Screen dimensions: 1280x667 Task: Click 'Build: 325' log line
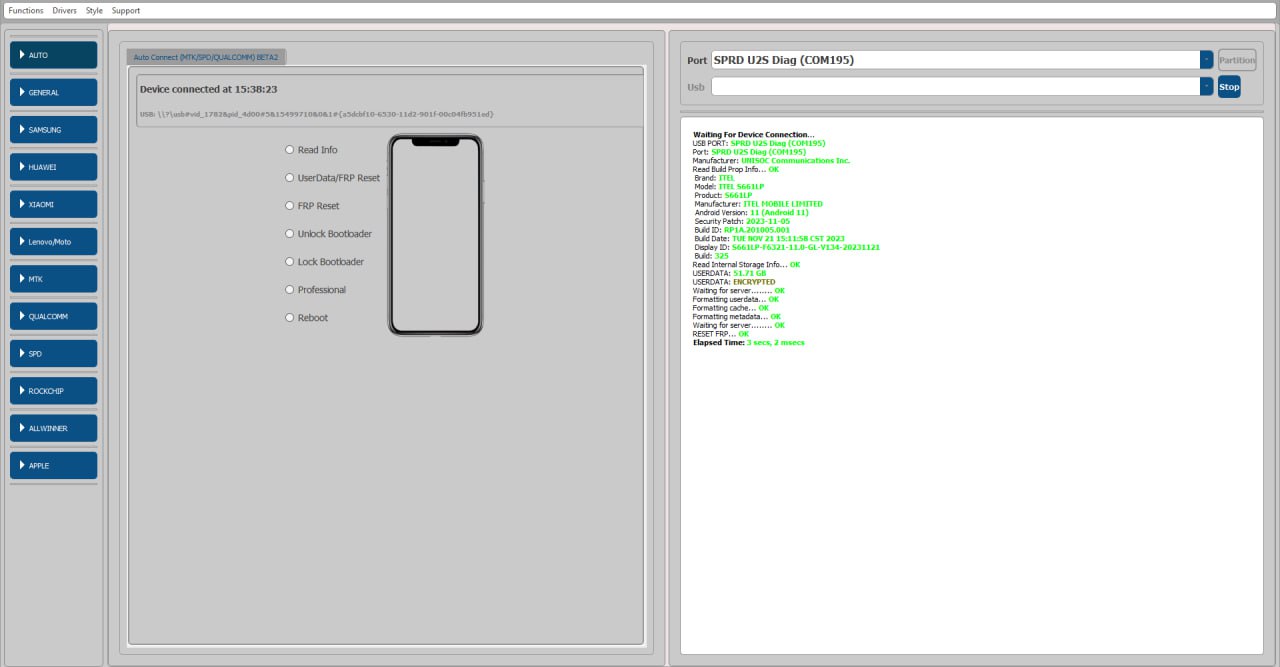pos(712,256)
